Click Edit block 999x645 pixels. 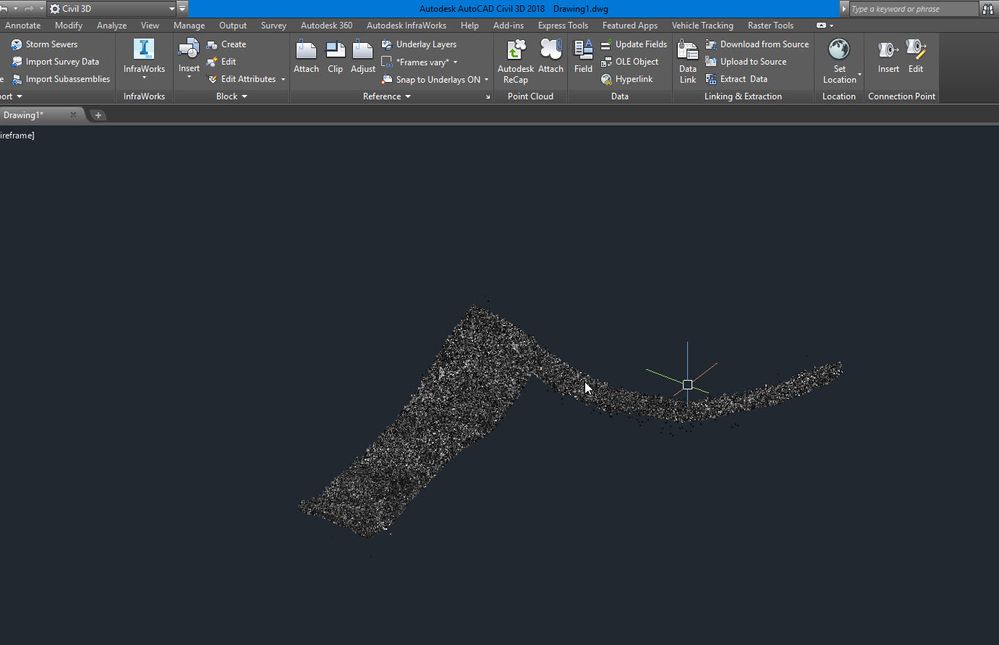221,62
